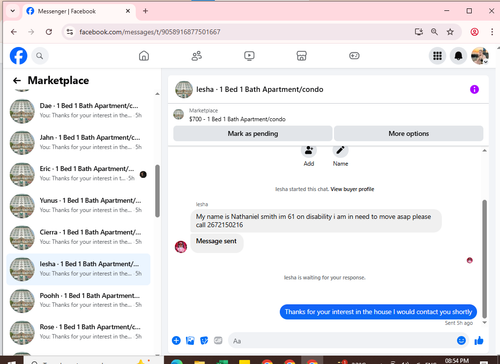Open Facebook search magnifier icon

click(x=40, y=56)
